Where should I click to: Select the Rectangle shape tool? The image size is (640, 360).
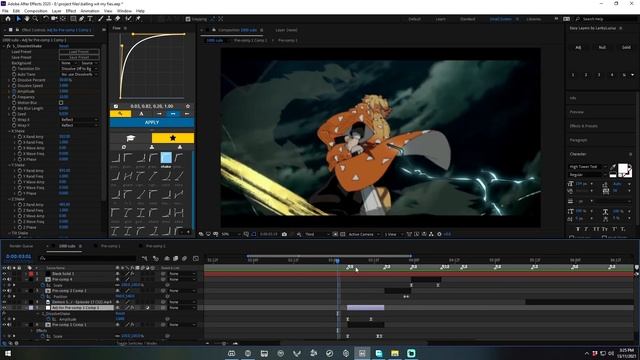tap(73, 19)
